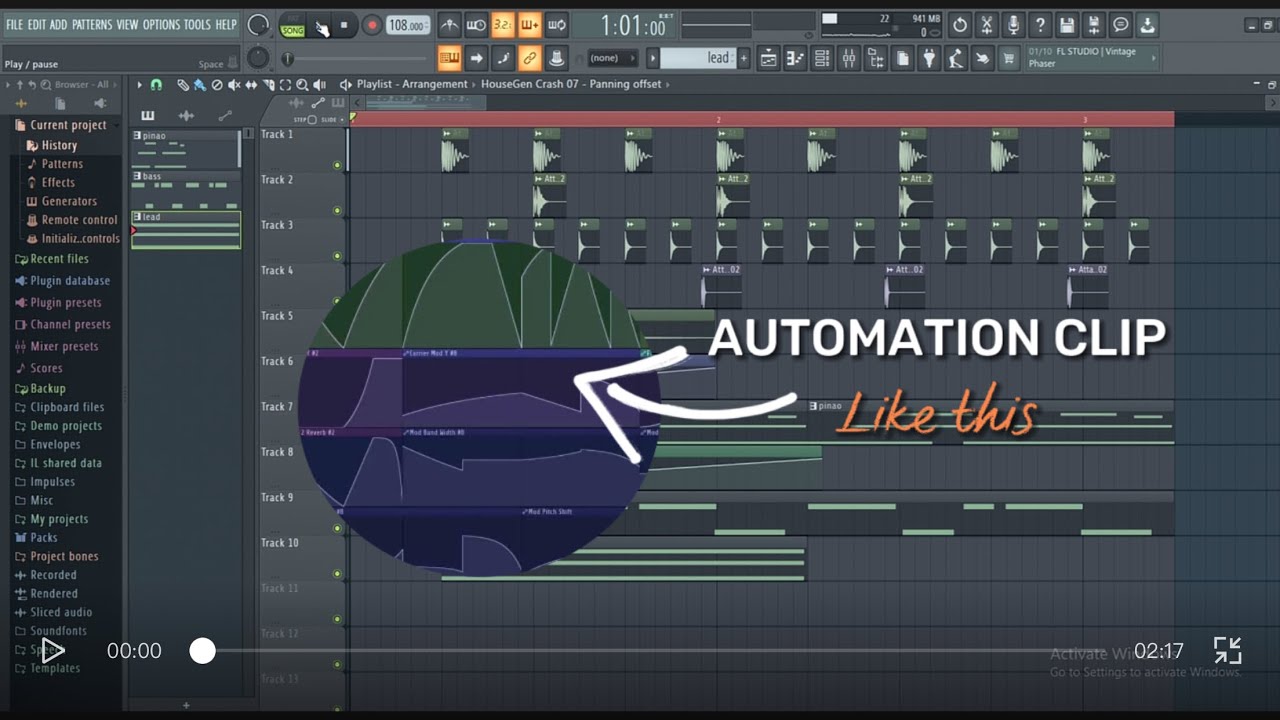Open the View menu
This screenshot has width=1280, height=720.
pos(127,24)
